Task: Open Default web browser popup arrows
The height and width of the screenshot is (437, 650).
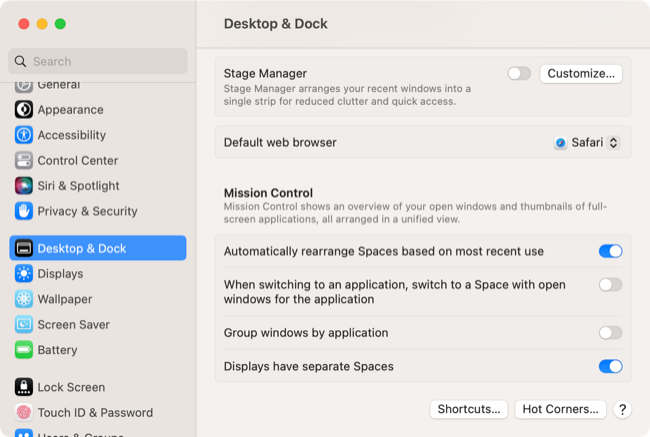Action: tap(614, 143)
